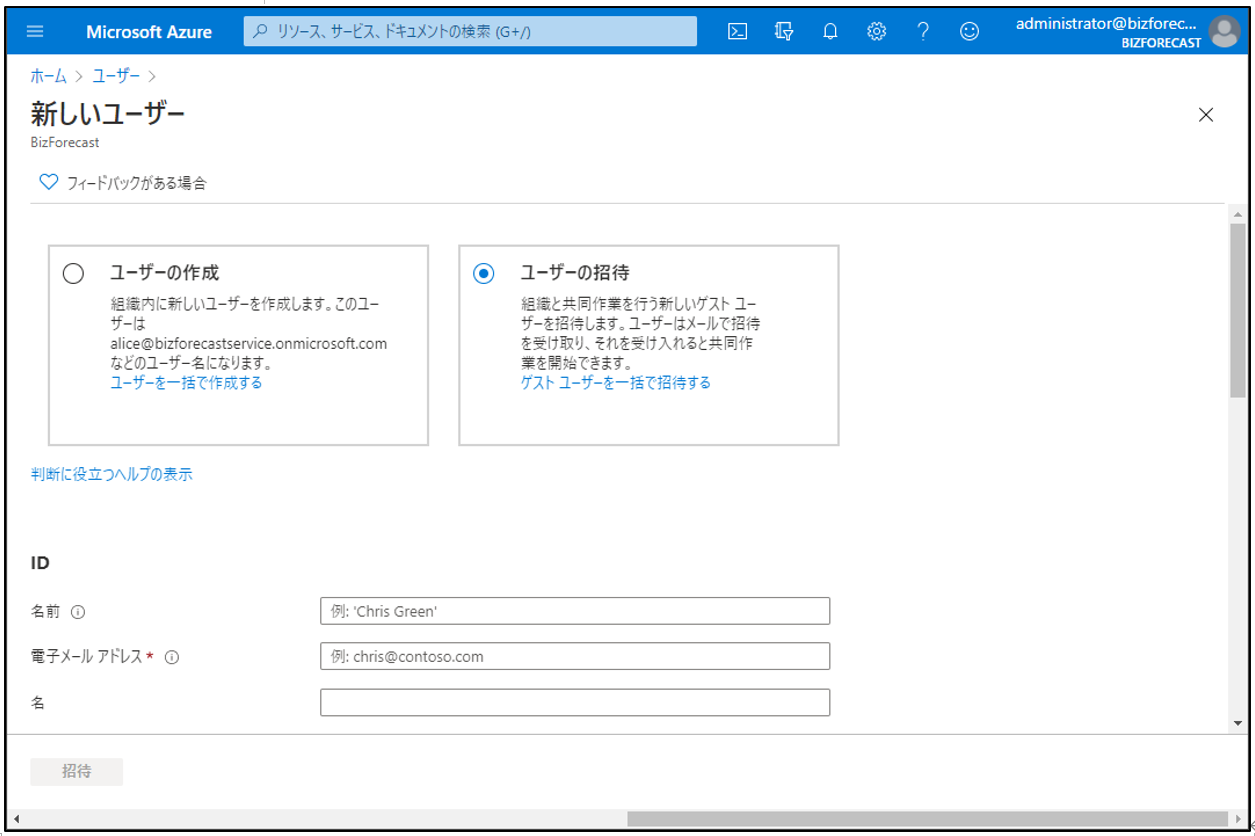Open portal settings gear
Image resolution: width=1255 pixels, height=836 pixels.
click(876, 31)
